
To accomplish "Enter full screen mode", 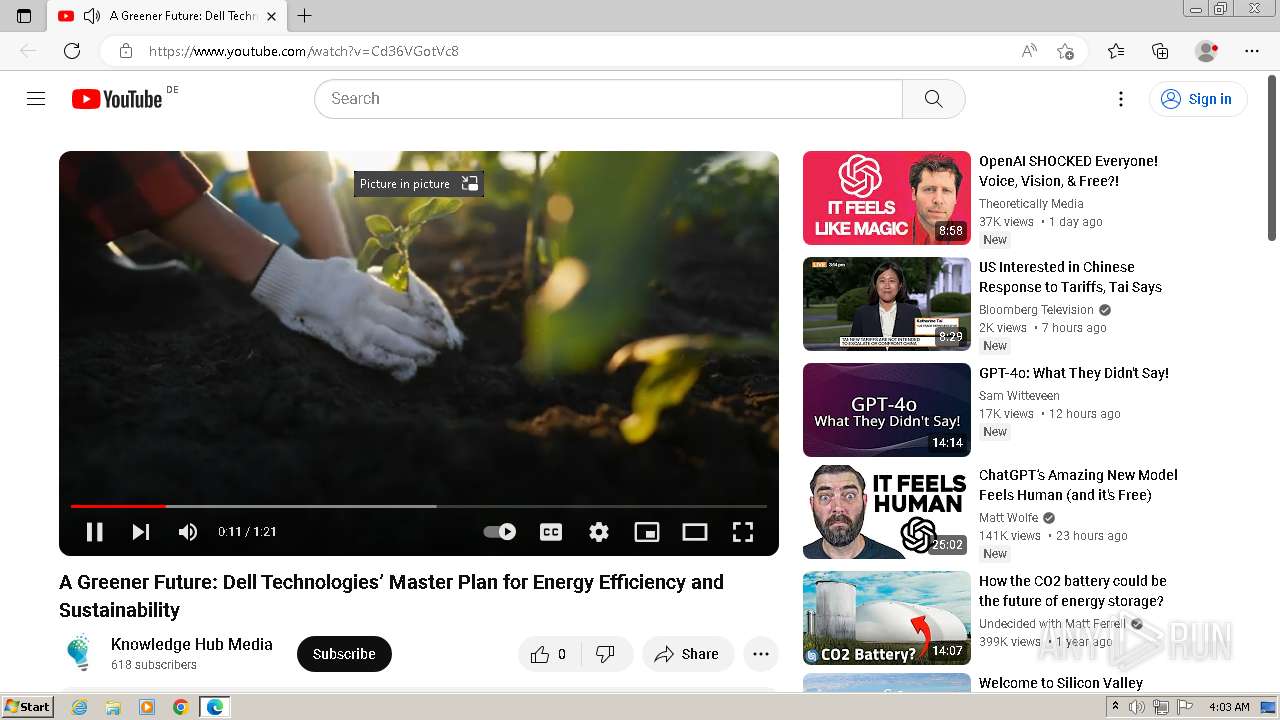I will coord(743,532).
